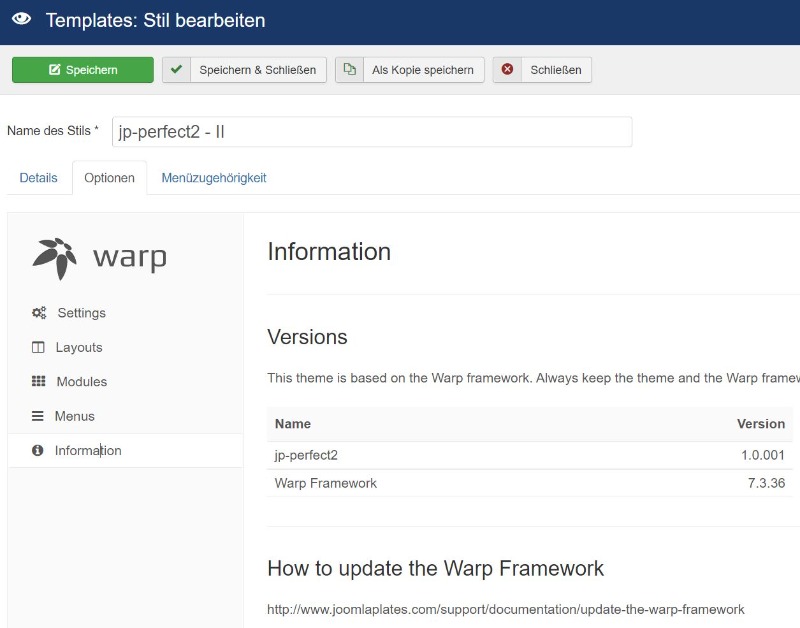The height and width of the screenshot is (628, 800).
Task: Click the eye icon in the header
Action: [x=21, y=19]
